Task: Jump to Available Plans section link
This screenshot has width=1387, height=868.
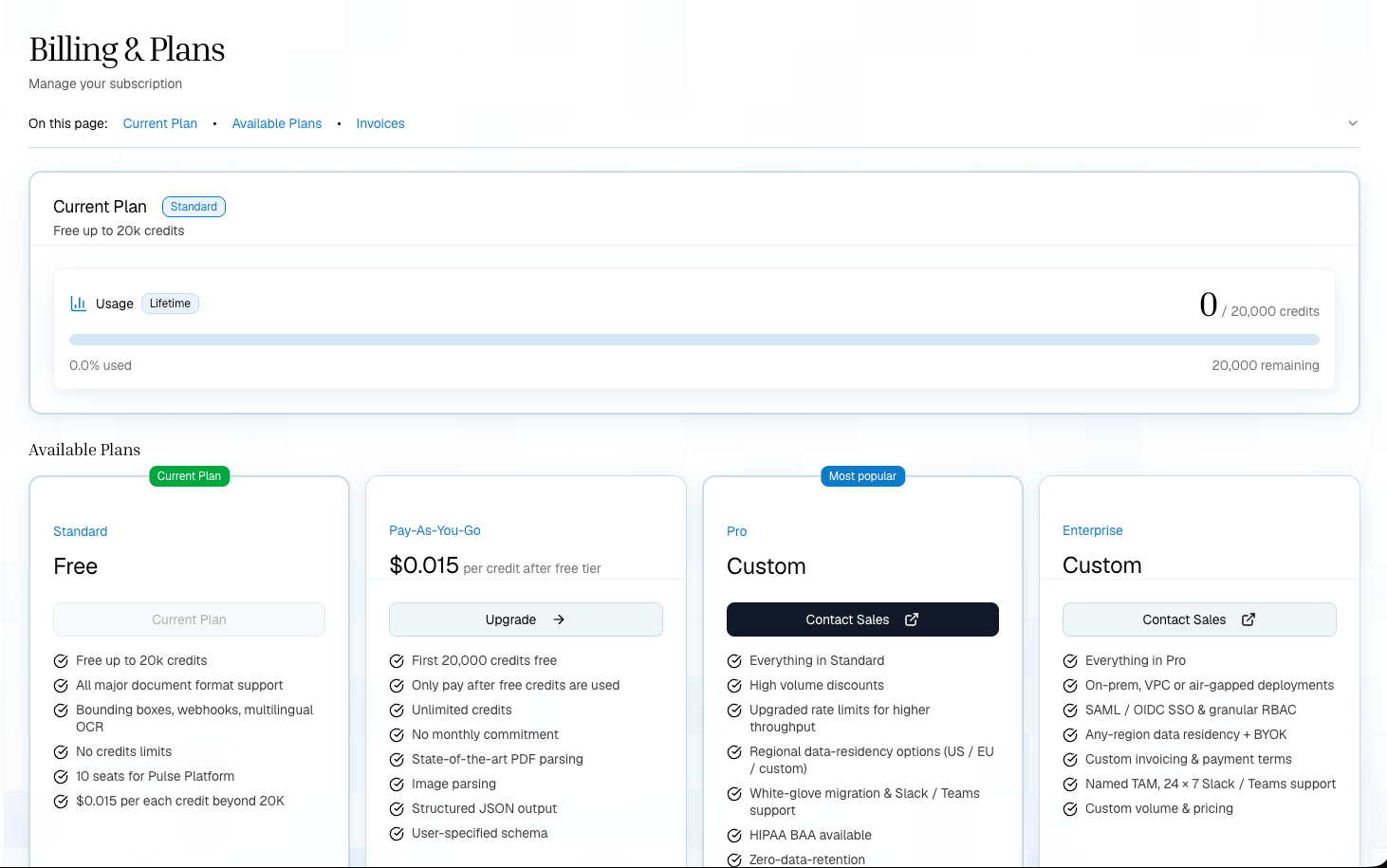Action: coord(277,123)
